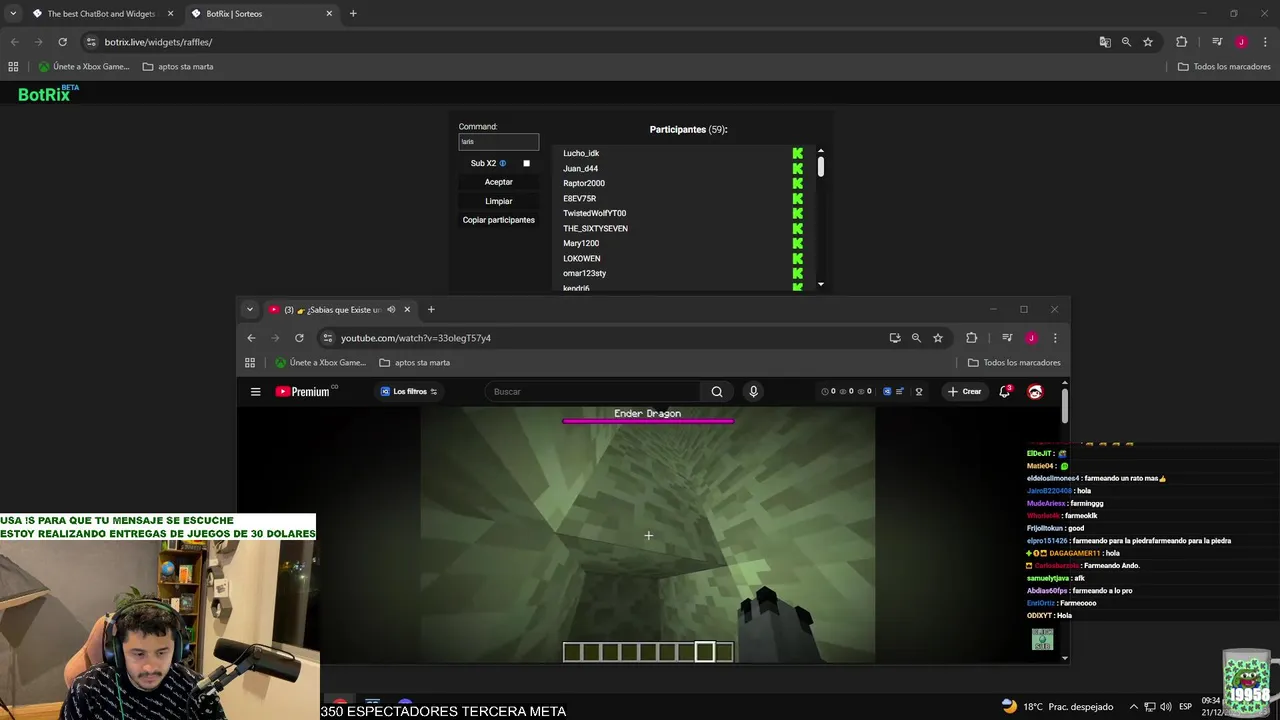Open the Los filtros dropdown
The image size is (1280, 720).
(x=409, y=392)
